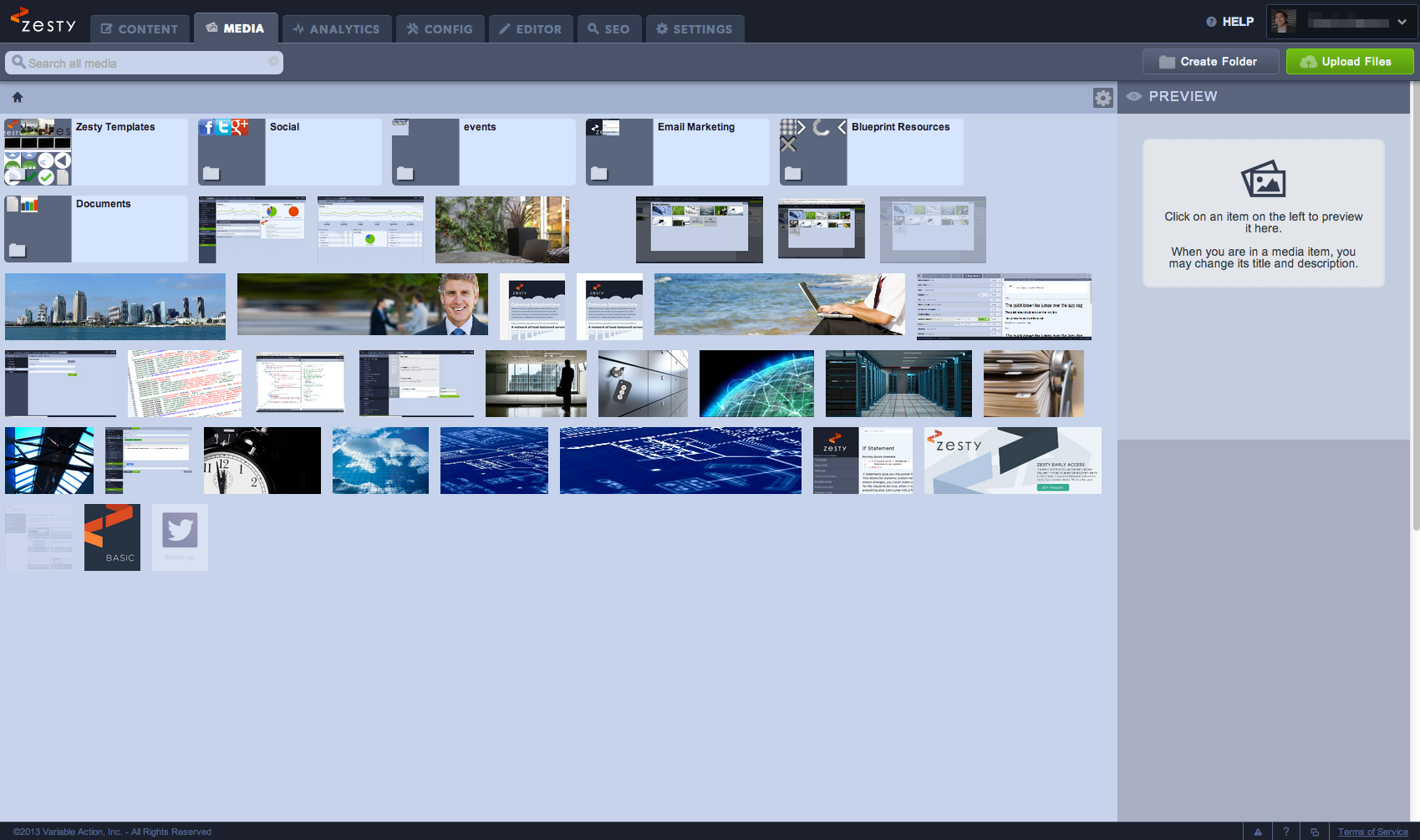Screen dimensions: 1420x840
Task: Click the Zesty logo
Action: coord(43,21)
